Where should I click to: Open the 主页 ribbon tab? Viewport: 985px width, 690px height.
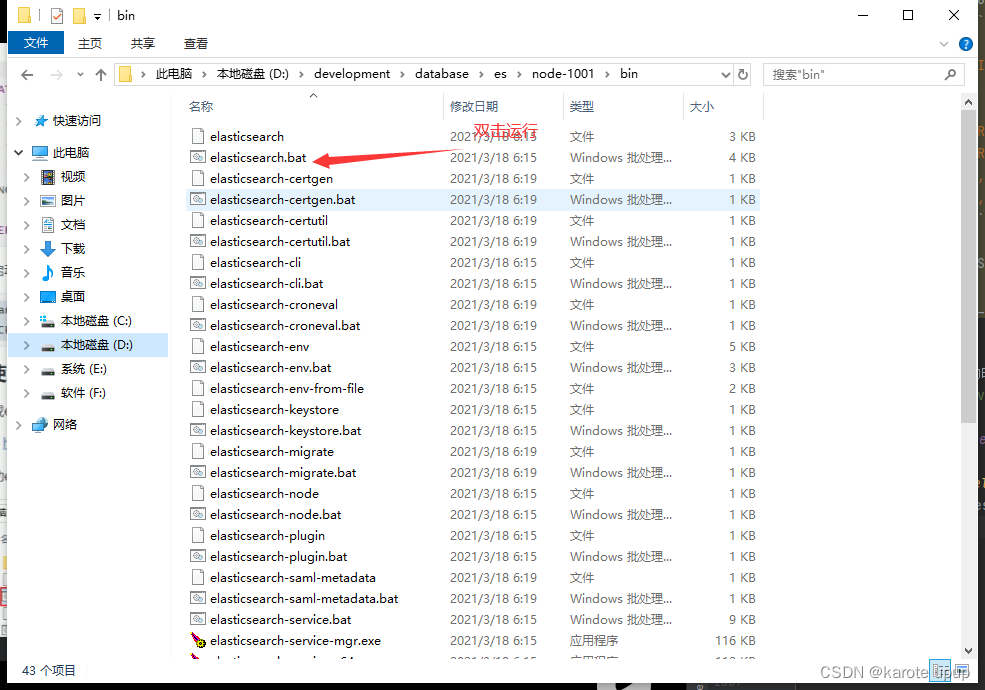click(x=90, y=43)
